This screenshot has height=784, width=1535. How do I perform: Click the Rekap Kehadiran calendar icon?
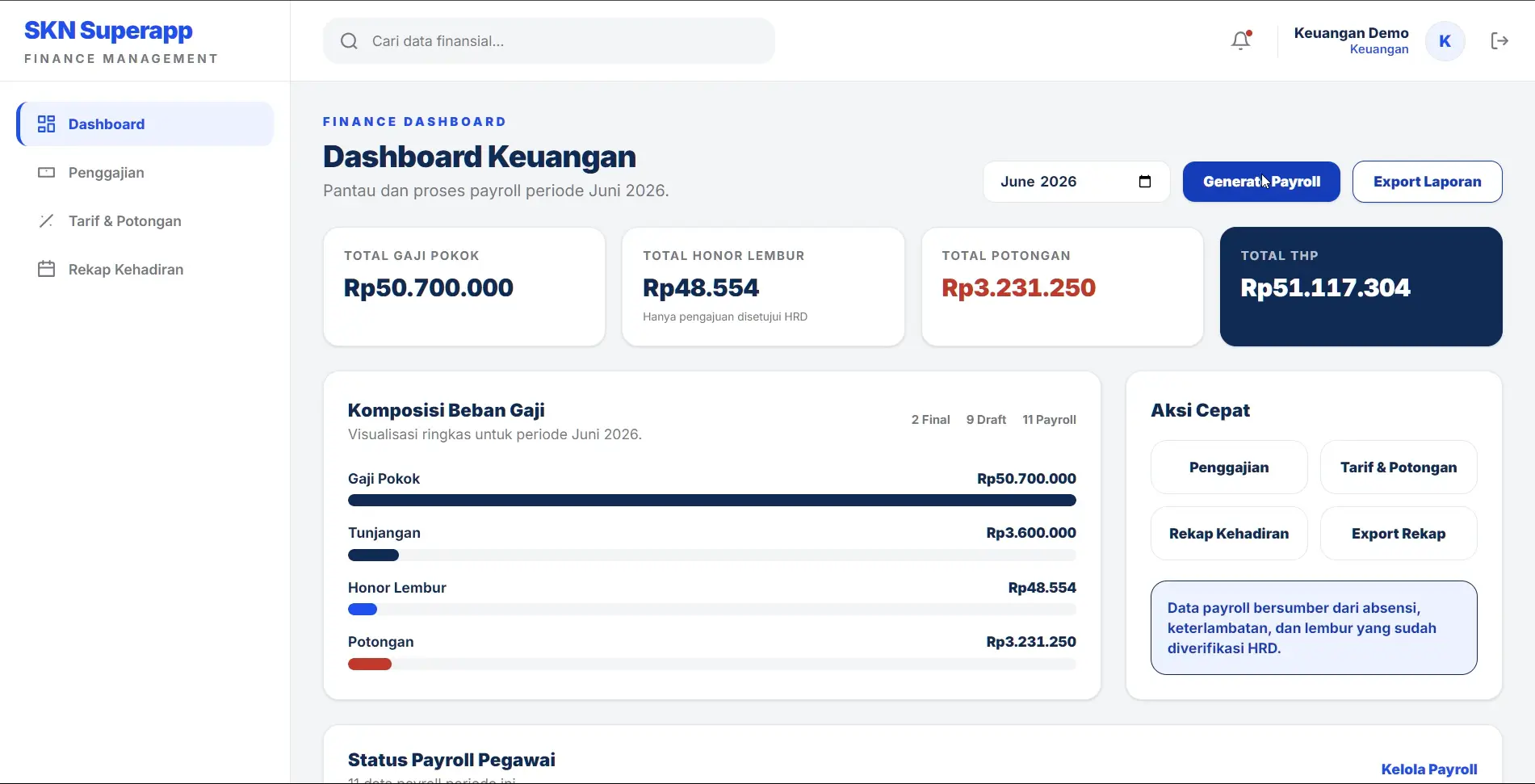pyautogui.click(x=47, y=269)
